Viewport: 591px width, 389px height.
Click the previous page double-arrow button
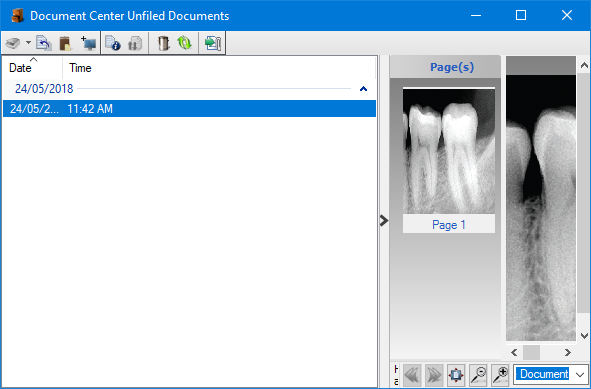coord(412,375)
